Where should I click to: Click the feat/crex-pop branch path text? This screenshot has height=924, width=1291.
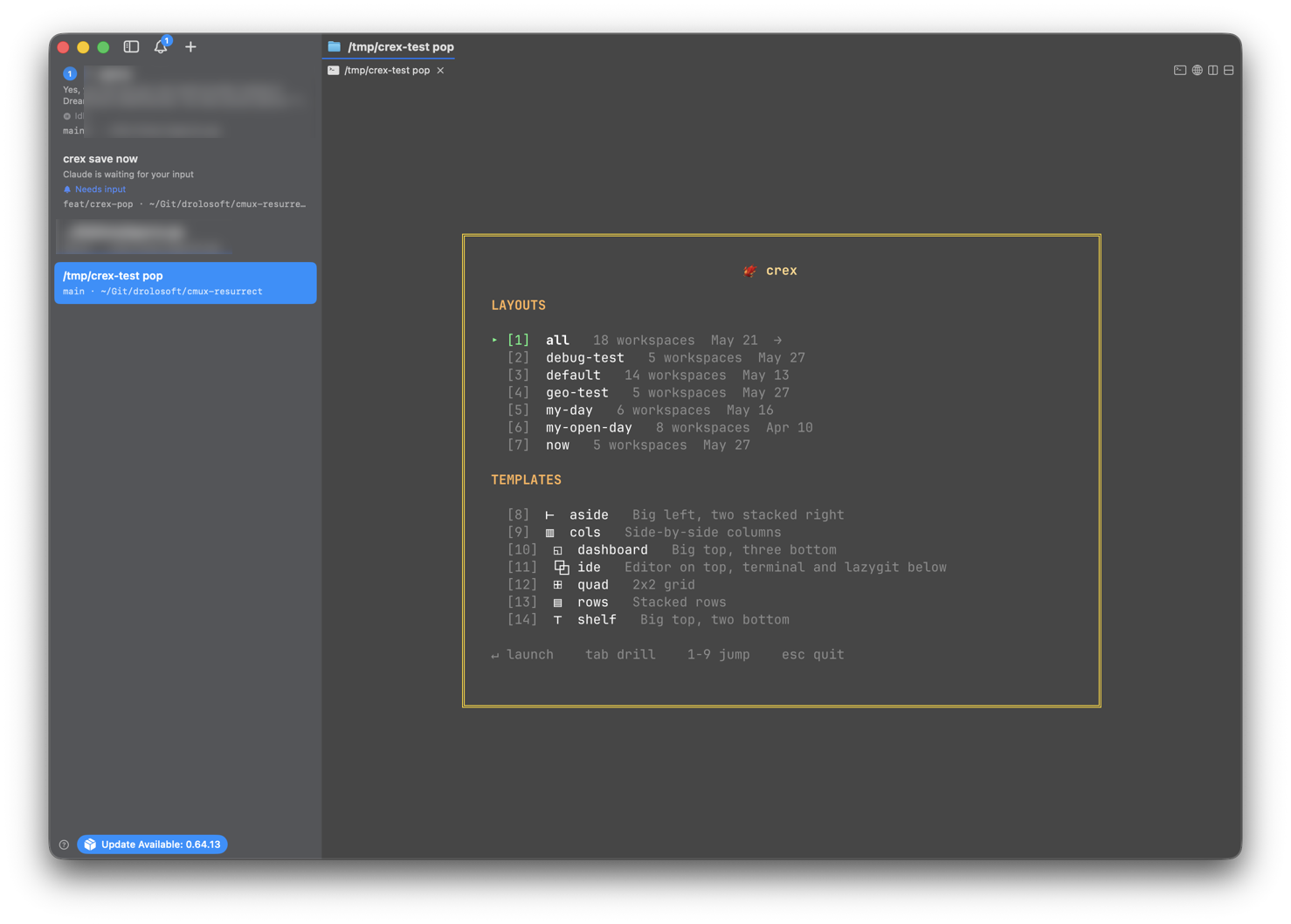point(184,204)
